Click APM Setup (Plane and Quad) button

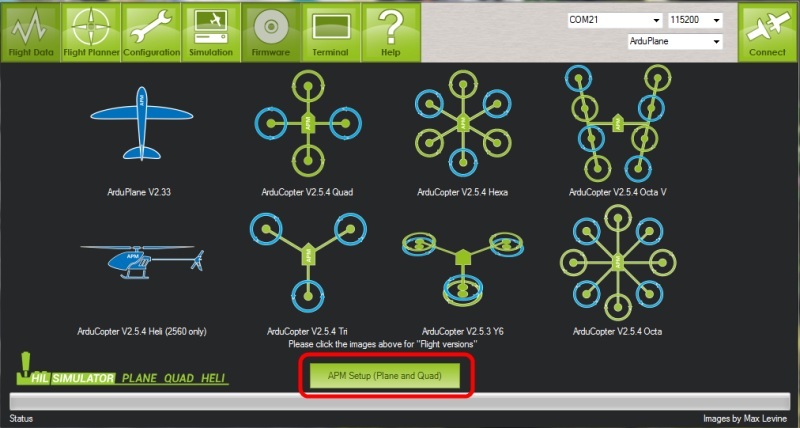[385, 375]
